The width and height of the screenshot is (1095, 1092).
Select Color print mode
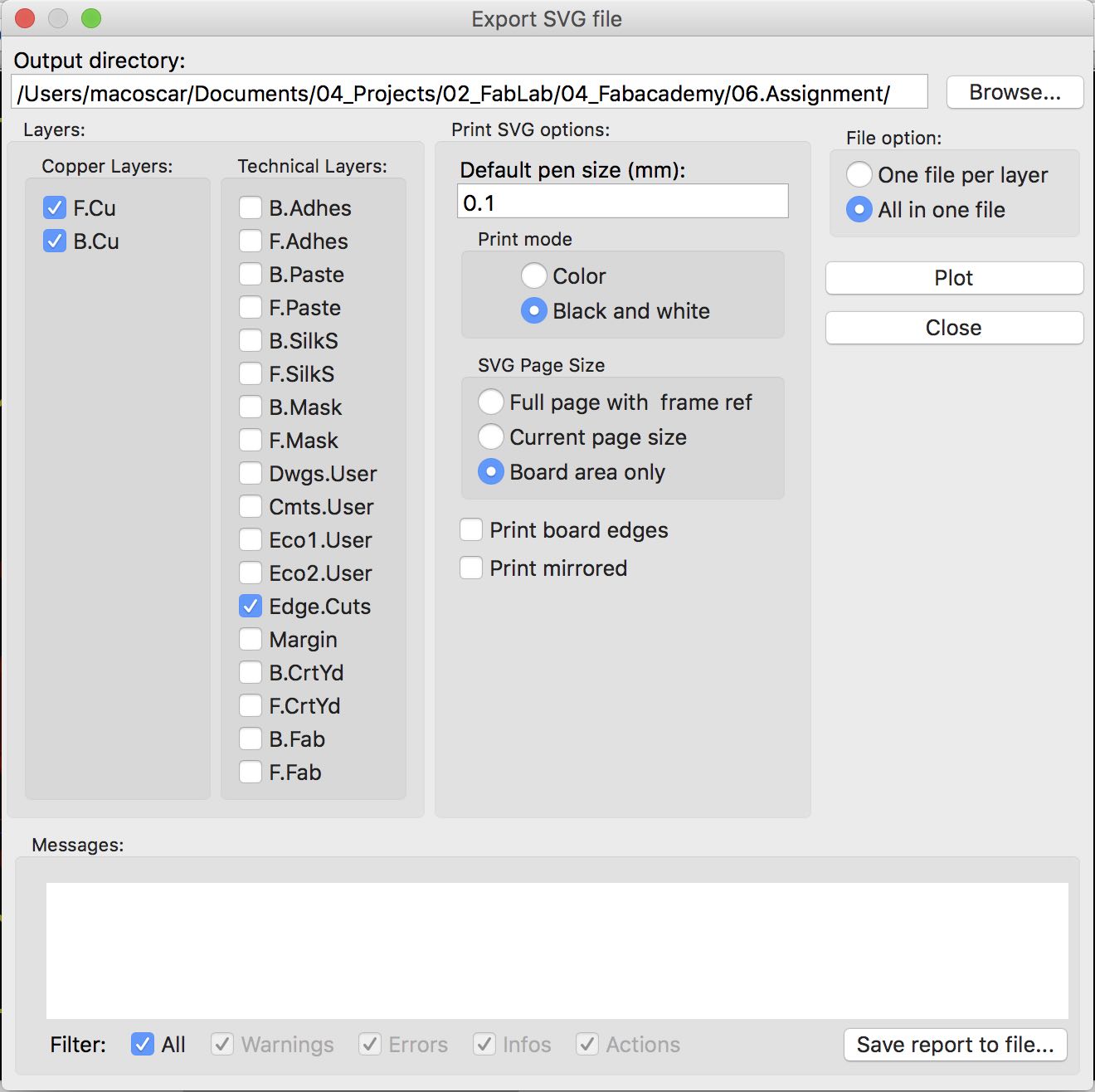pyautogui.click(x=533, y=275)
